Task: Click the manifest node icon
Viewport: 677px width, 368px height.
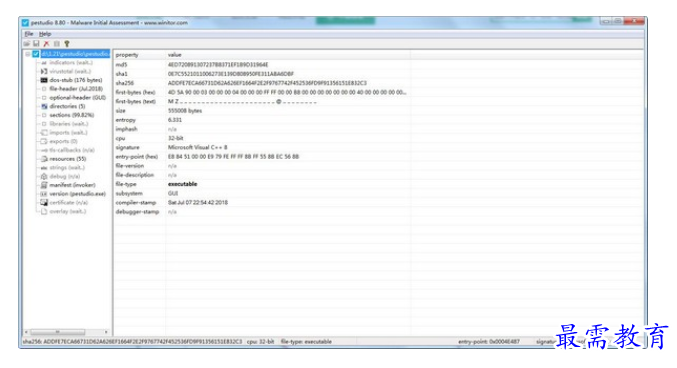Action: pos(44,185)
